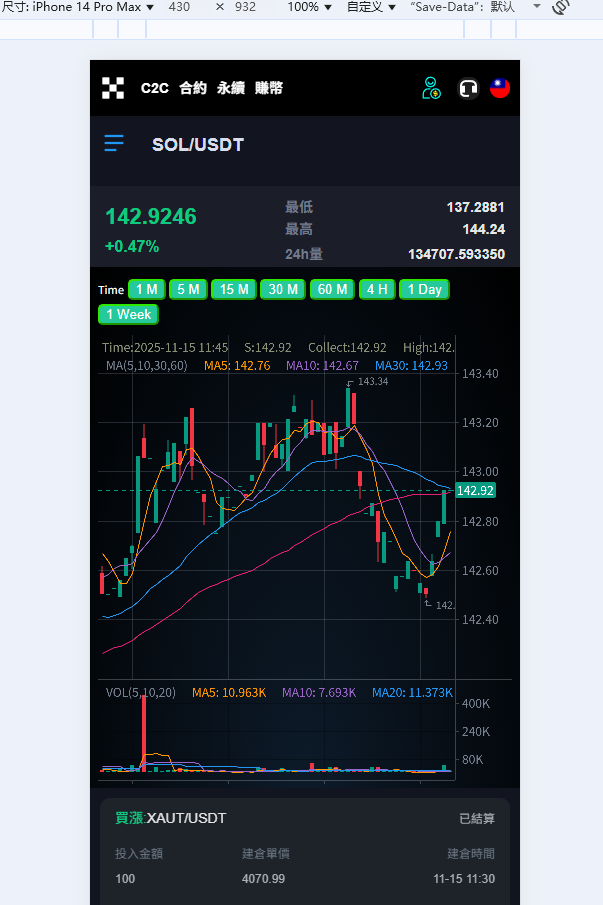Open the 賺幣 earn section
Image resolution: width=603 pixels, height=905 pixels.
click(x=269, y=88)
